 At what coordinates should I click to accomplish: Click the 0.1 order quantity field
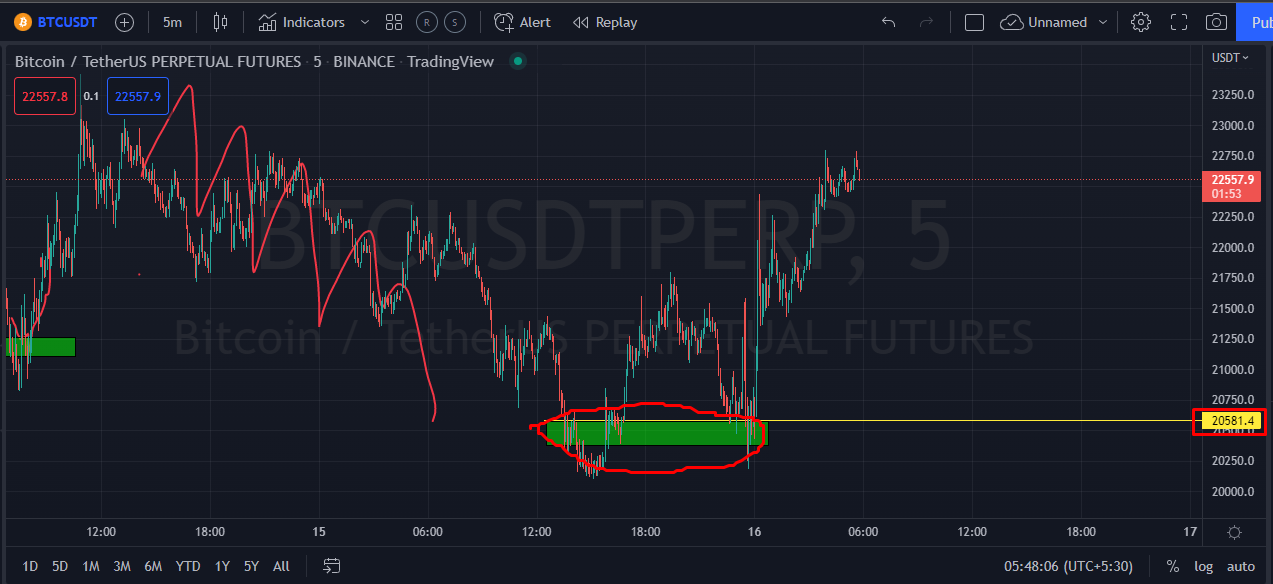[91, 96]
